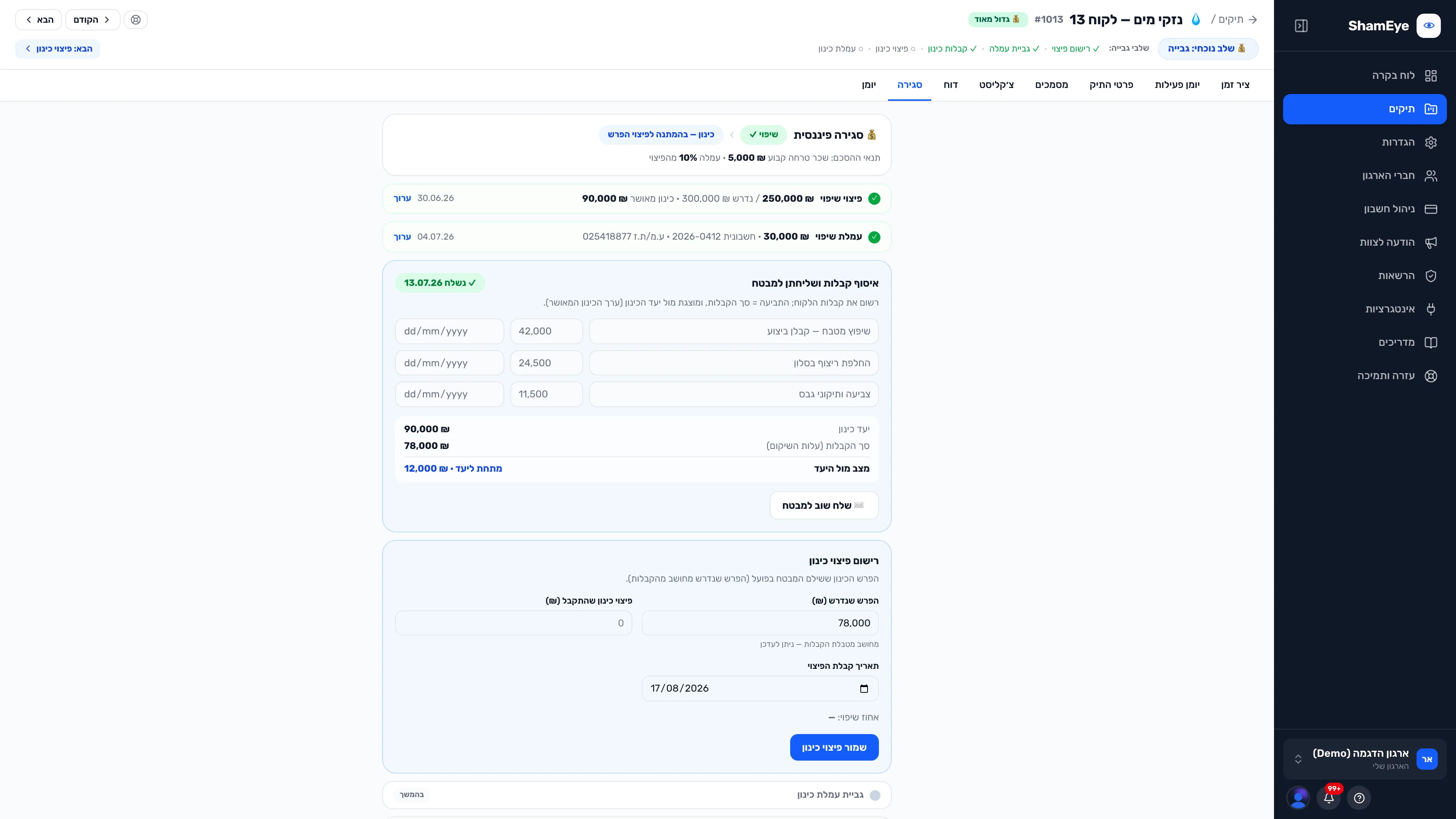Click the הבא navigation button
The image size is (1456, 819).
[38, 20]
